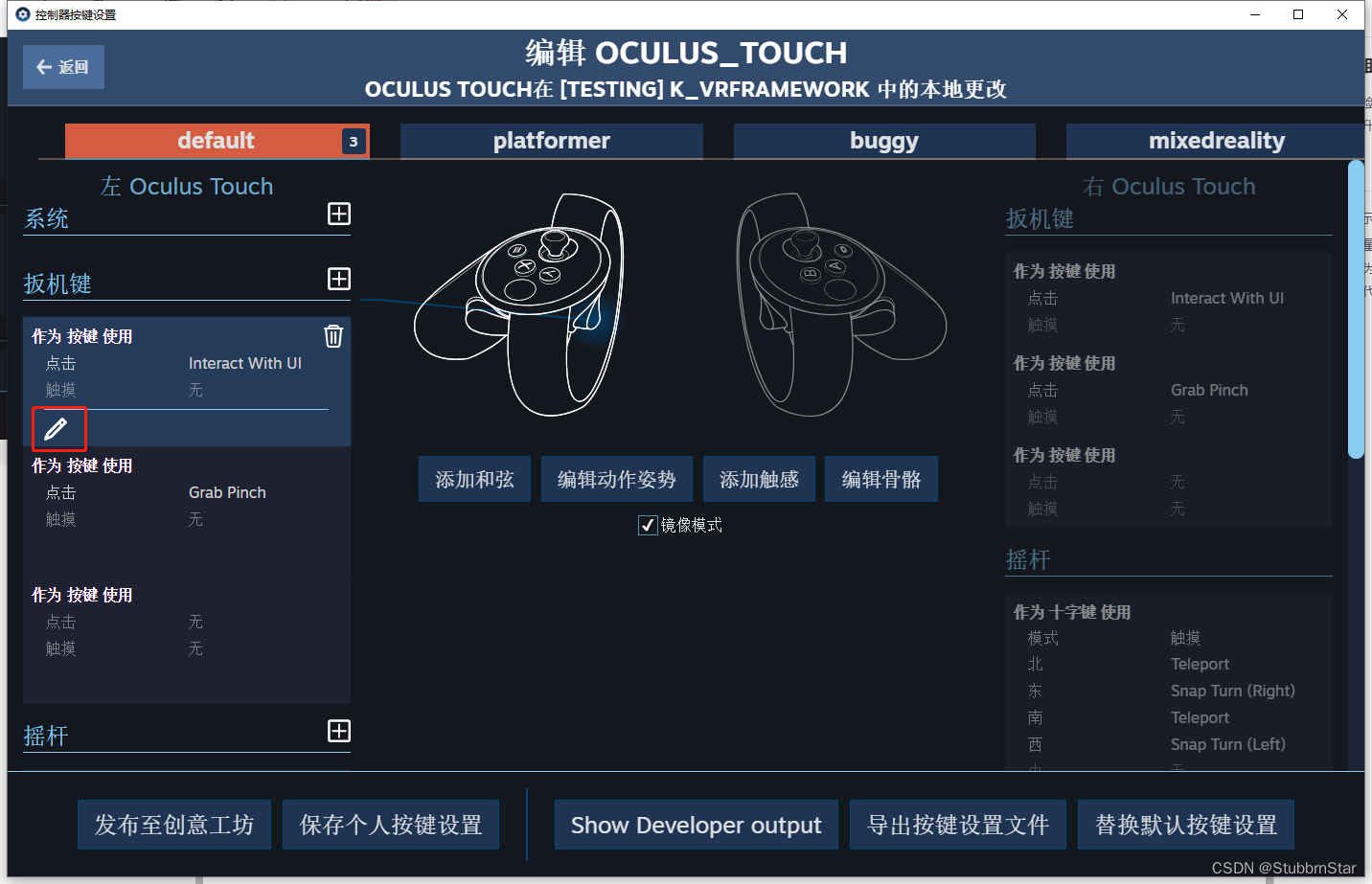
Task: Toggle the 镜像模式 checkbox
Action: (x=648, y=525)
